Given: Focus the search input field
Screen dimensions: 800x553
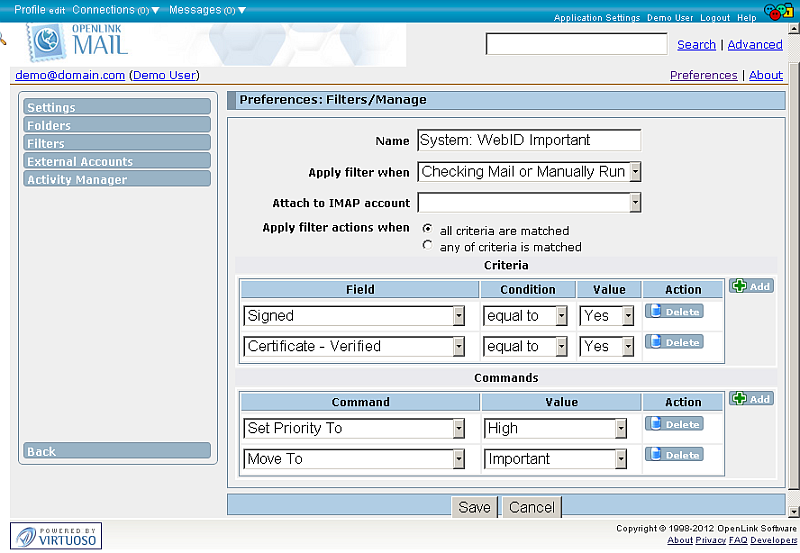Looking at the screenshot, I should pyautogui.click(x=577, y=44).
